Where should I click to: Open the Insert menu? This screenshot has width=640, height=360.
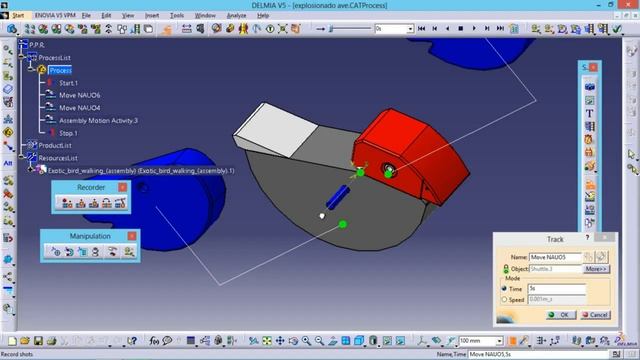click(152, 16)
